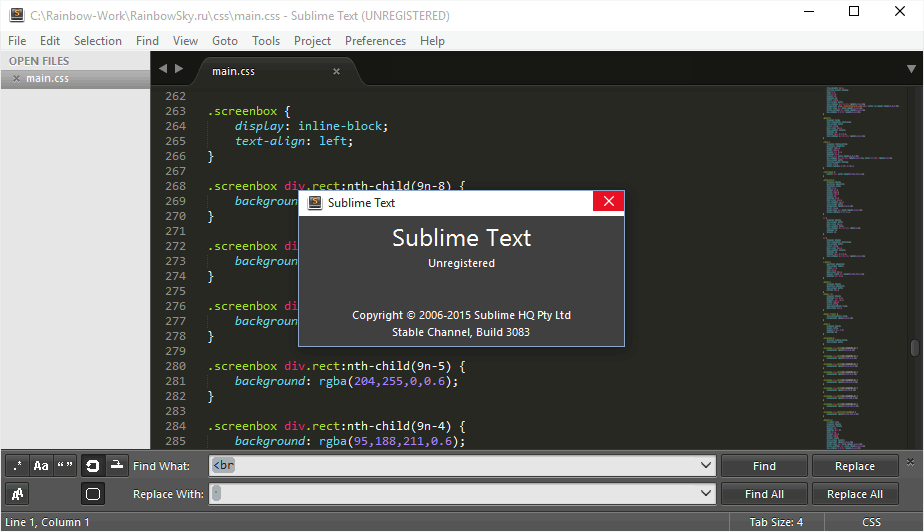Open CSS syntax selector in status bar

click(x=872, y=522)
